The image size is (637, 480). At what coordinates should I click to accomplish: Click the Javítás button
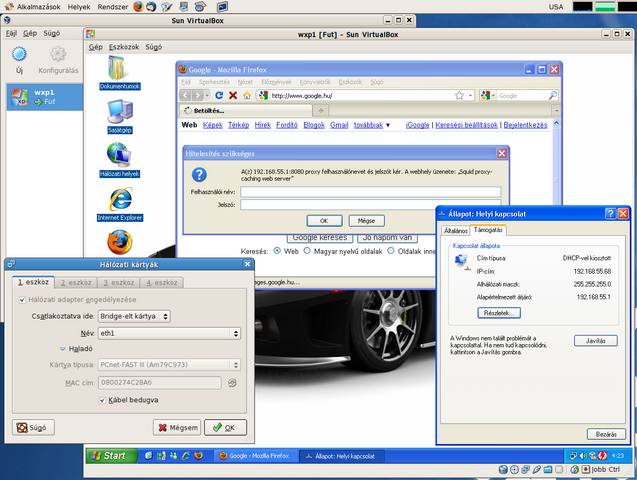tap(595, 341)
